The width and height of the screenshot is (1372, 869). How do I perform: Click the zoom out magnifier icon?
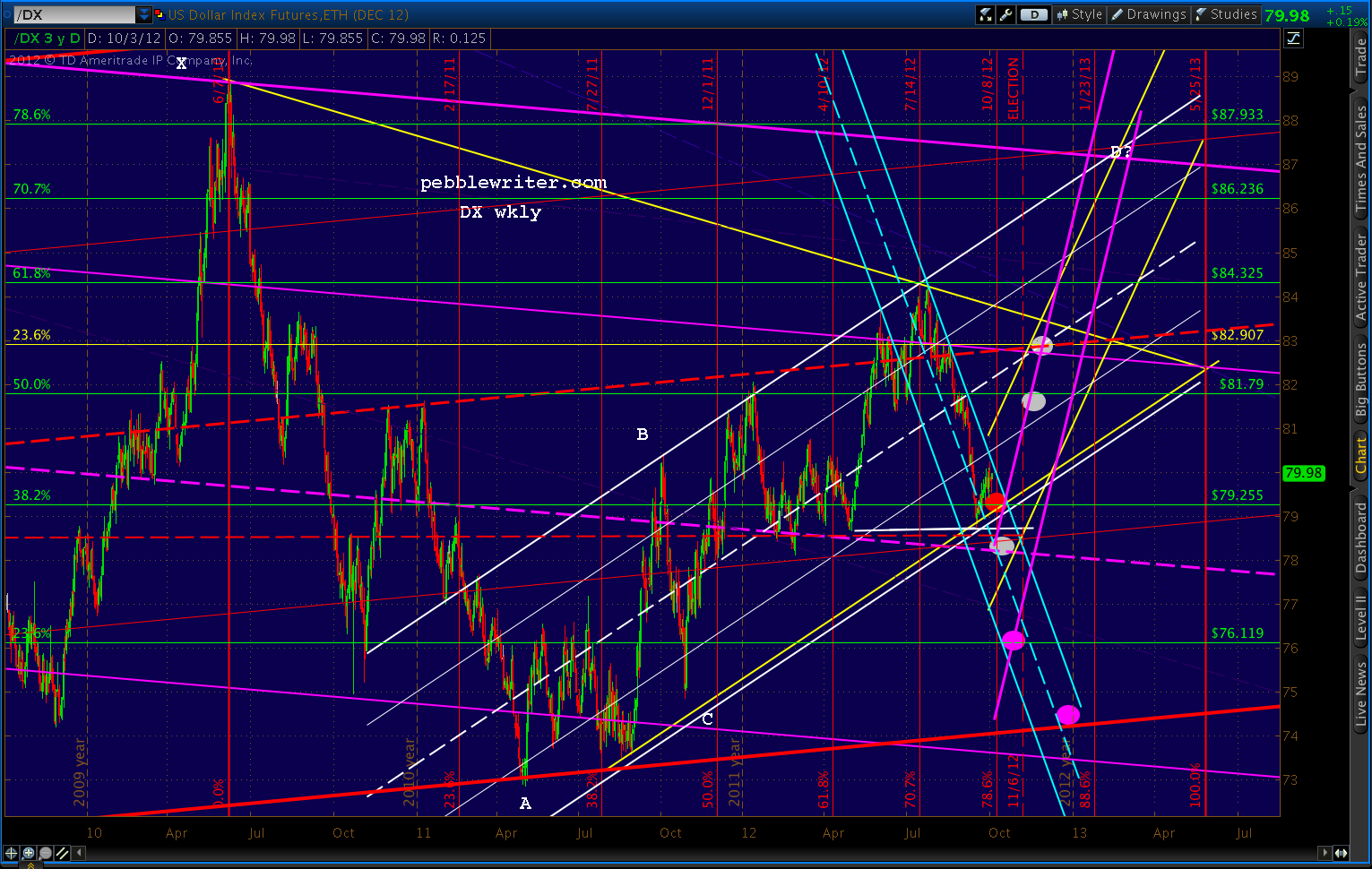[45, 853]
